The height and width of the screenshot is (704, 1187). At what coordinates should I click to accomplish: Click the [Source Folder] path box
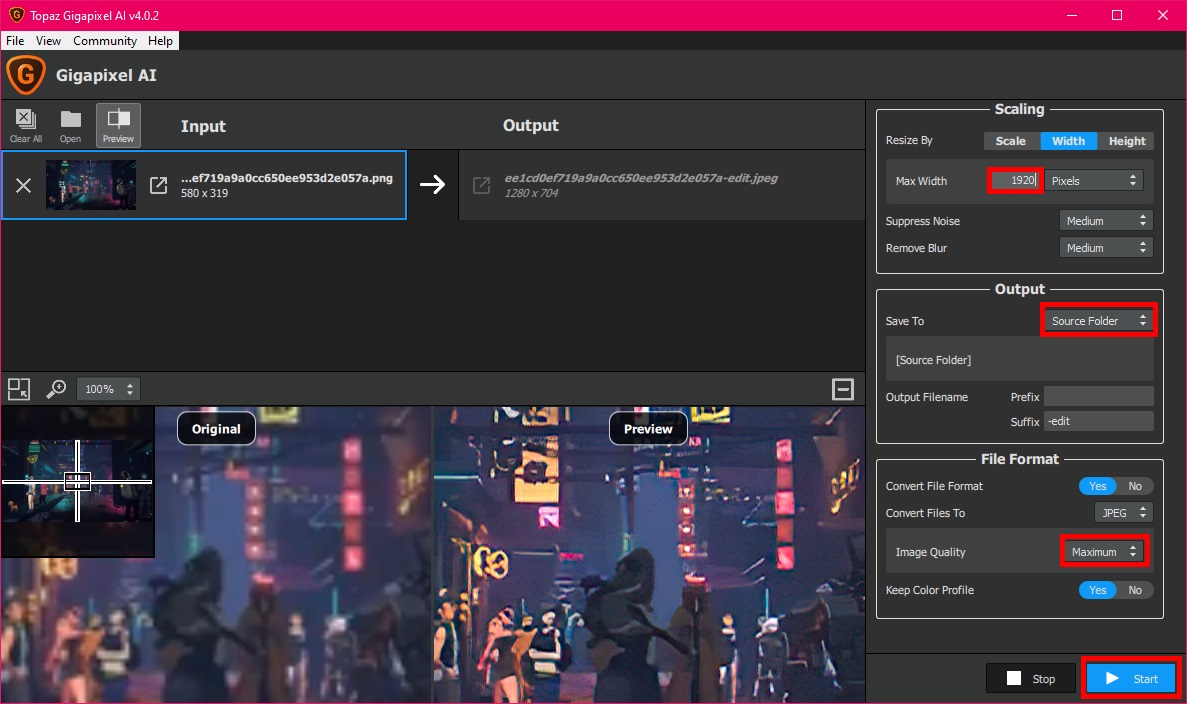[x=1020, y=360]
